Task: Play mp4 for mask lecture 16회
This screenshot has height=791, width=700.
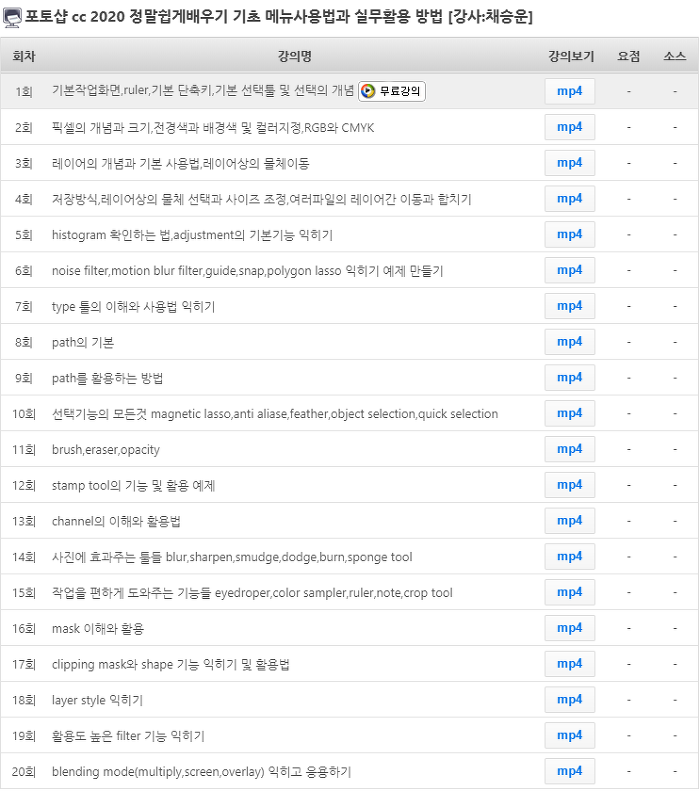Action: [x=569, y=629]
